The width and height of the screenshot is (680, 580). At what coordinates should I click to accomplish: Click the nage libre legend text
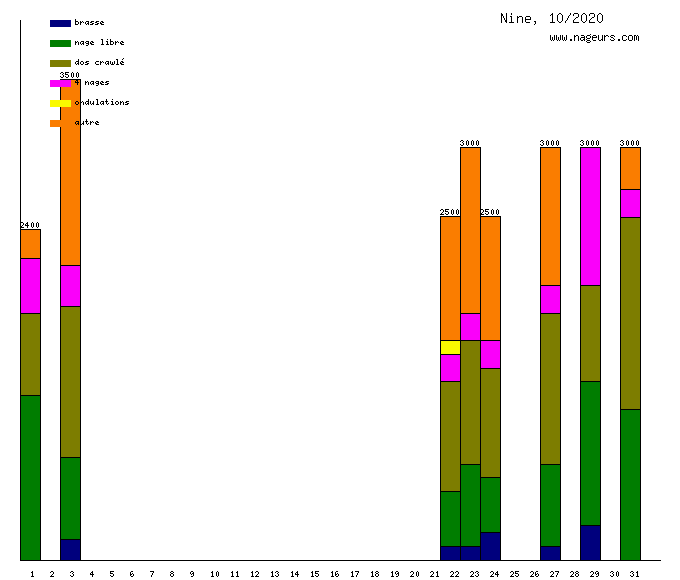(x=99, y=43)
